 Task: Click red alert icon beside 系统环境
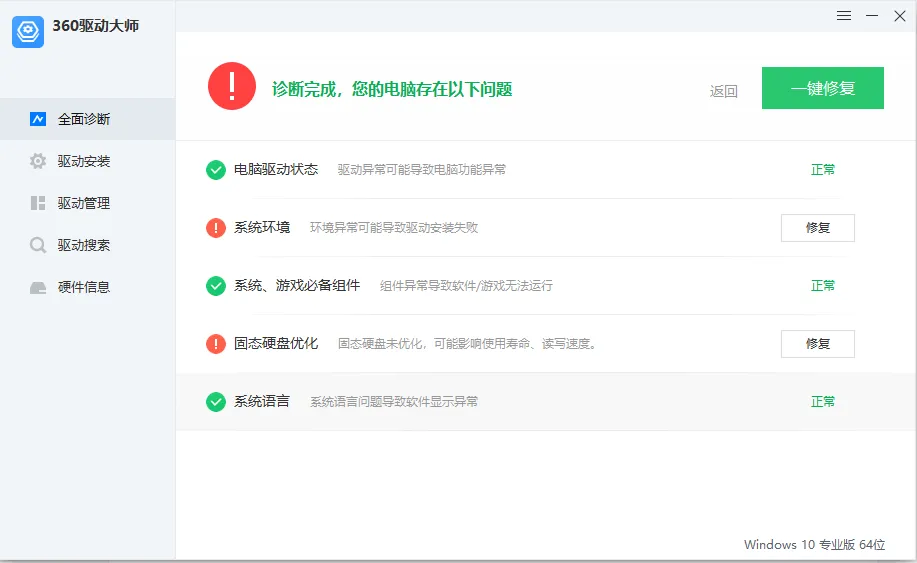pyautogui.click(x=216, y=227)
